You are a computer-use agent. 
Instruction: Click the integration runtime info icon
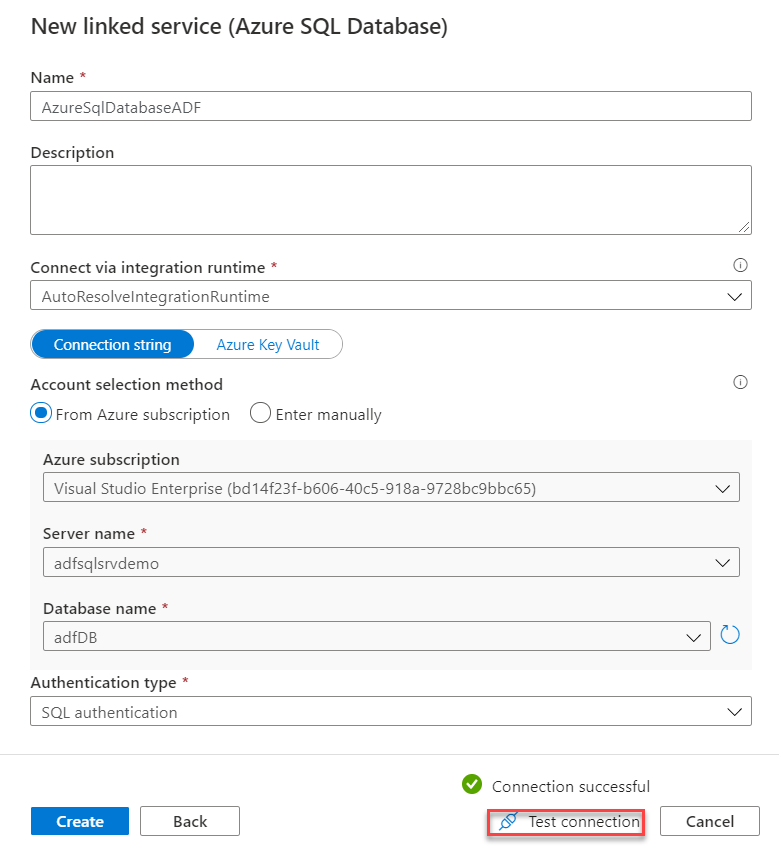[x=741, y=265]
